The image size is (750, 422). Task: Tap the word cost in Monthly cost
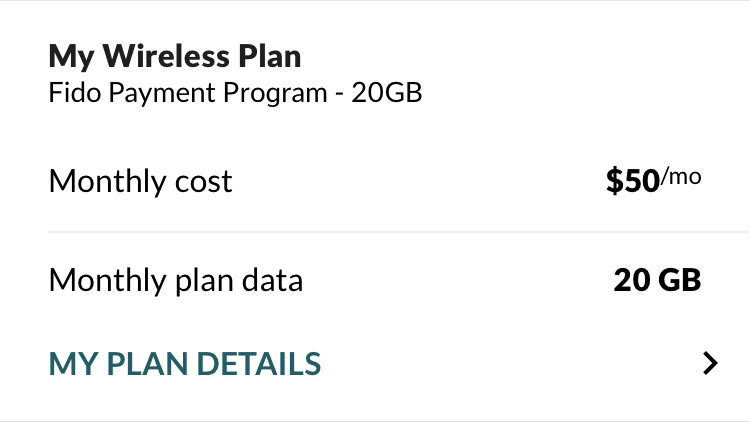pyautogui.click(x=204, y=181)
